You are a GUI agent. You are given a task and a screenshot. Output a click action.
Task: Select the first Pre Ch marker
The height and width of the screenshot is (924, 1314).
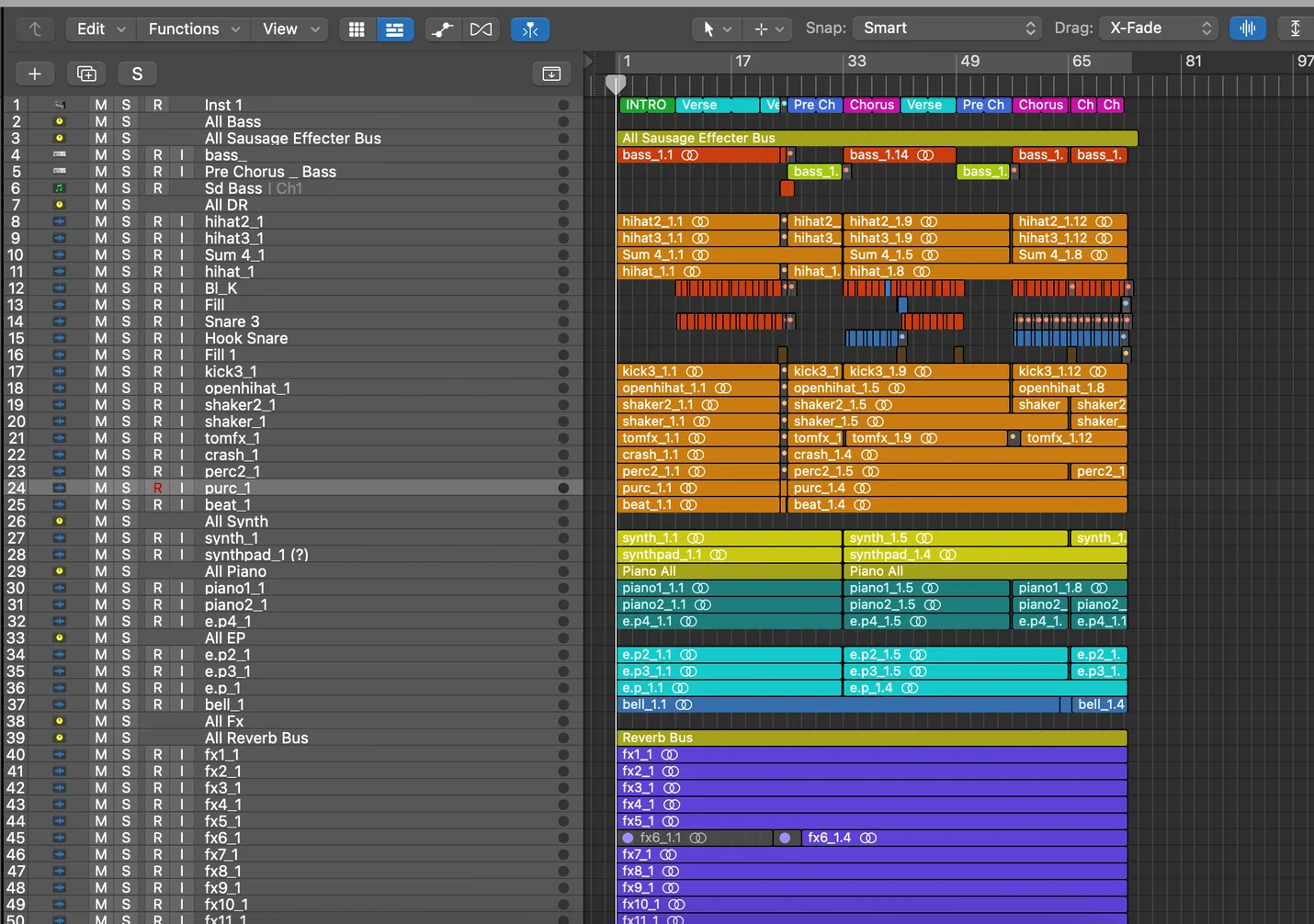[x=814, y=105]
